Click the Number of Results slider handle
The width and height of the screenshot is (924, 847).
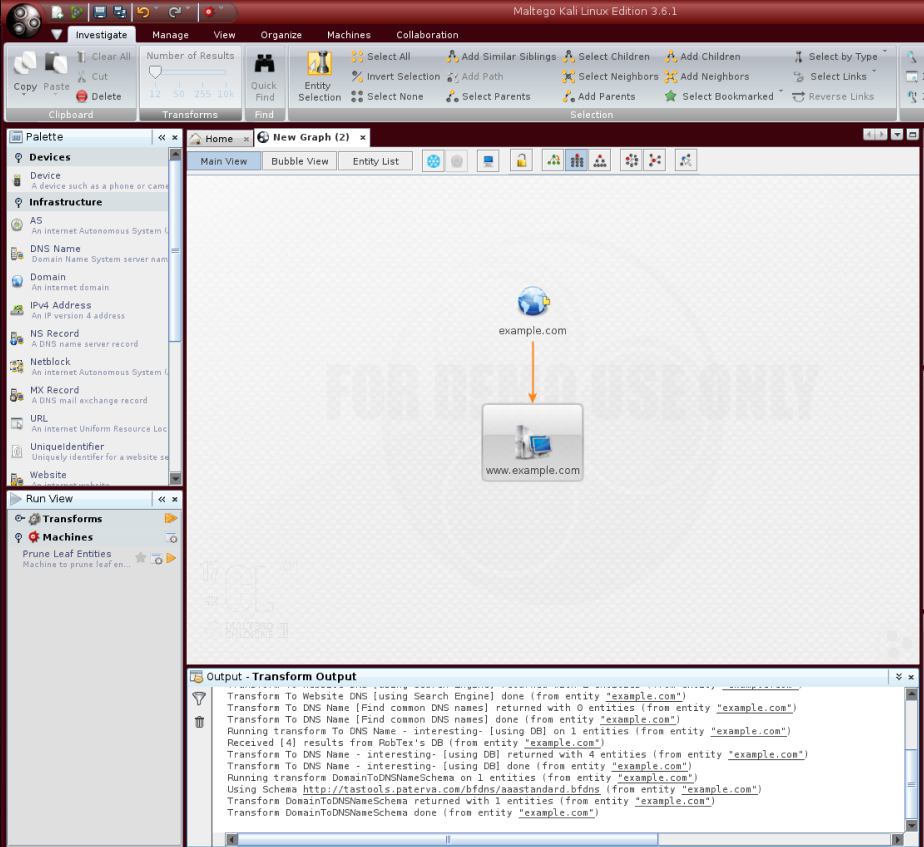[155, 72]
